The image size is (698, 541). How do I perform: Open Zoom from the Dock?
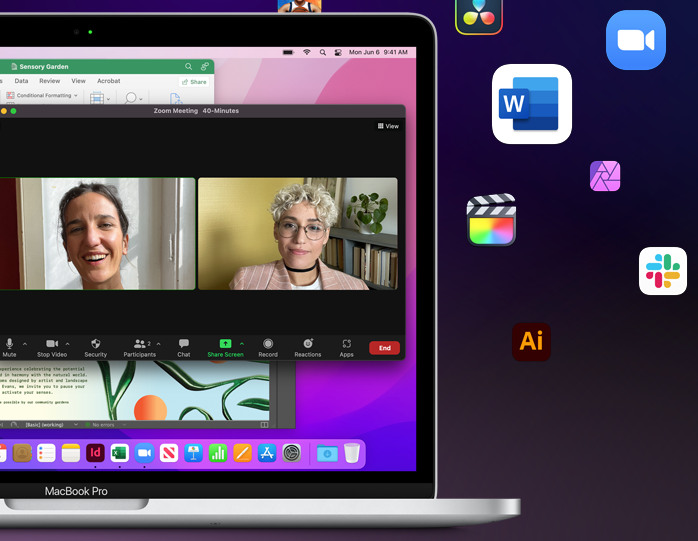[x=144, y=453]
